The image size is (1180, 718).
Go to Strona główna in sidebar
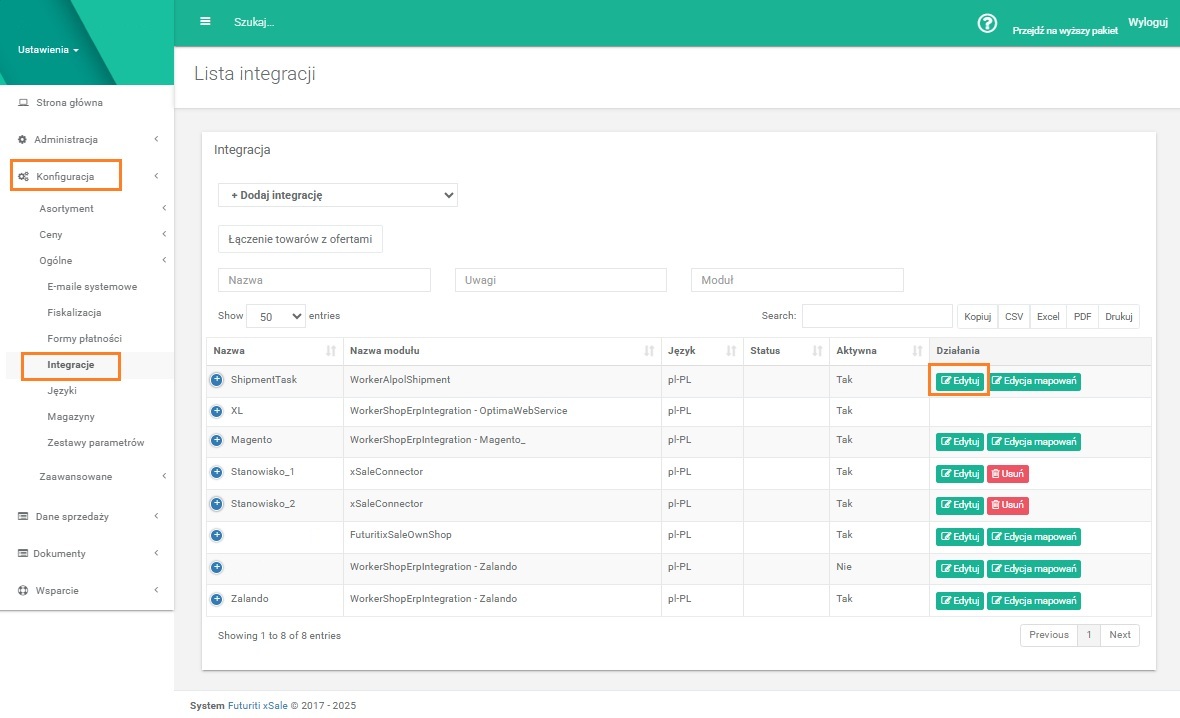pyautogui.click(x=69, y=102)
